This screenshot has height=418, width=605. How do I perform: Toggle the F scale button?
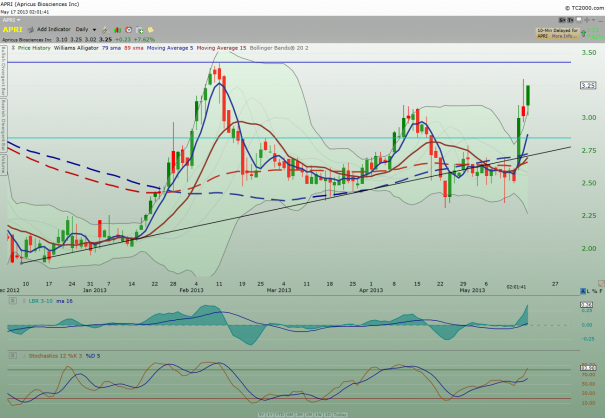(601, 291)
